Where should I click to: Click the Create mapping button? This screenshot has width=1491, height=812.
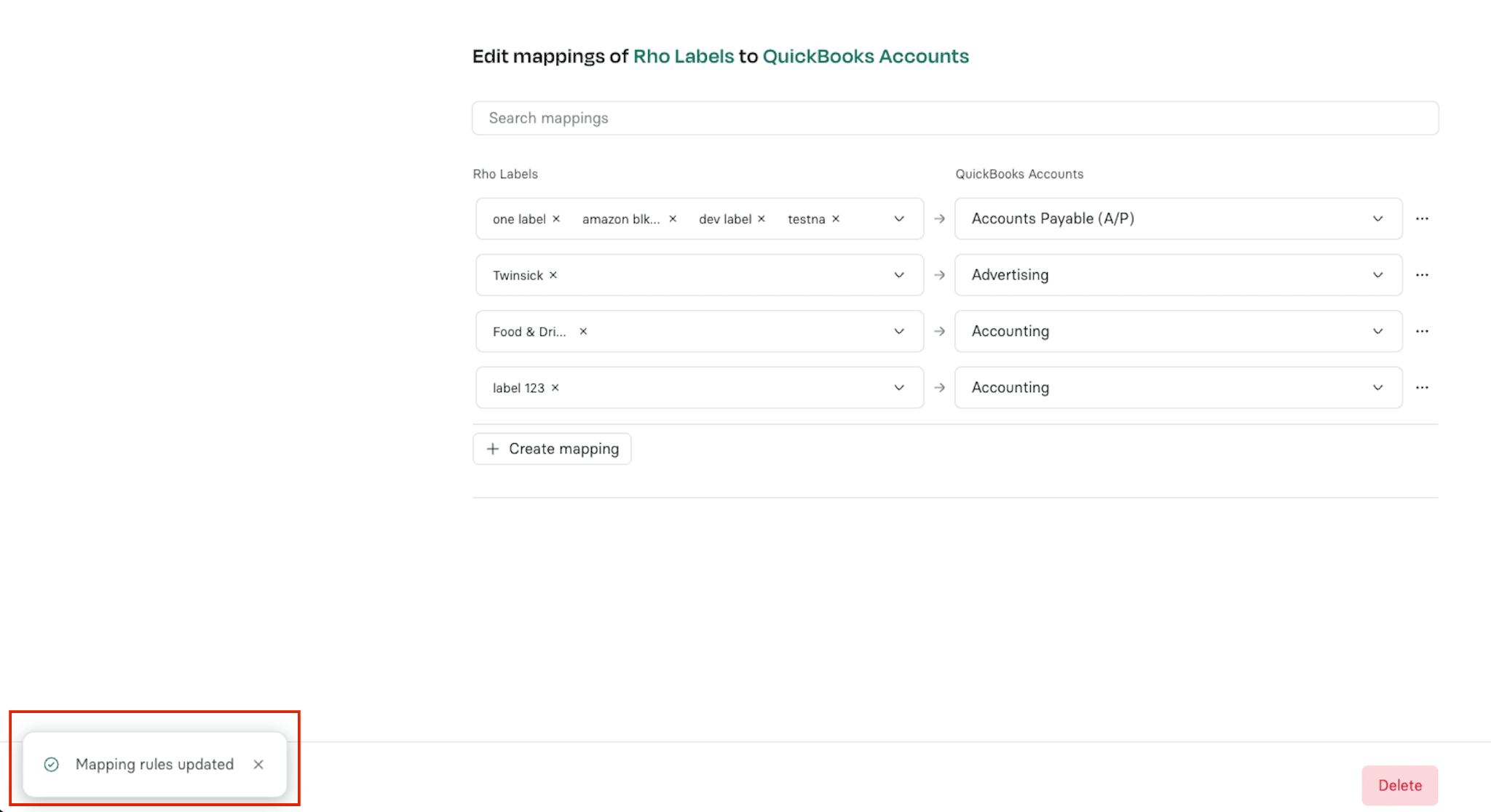552,449
